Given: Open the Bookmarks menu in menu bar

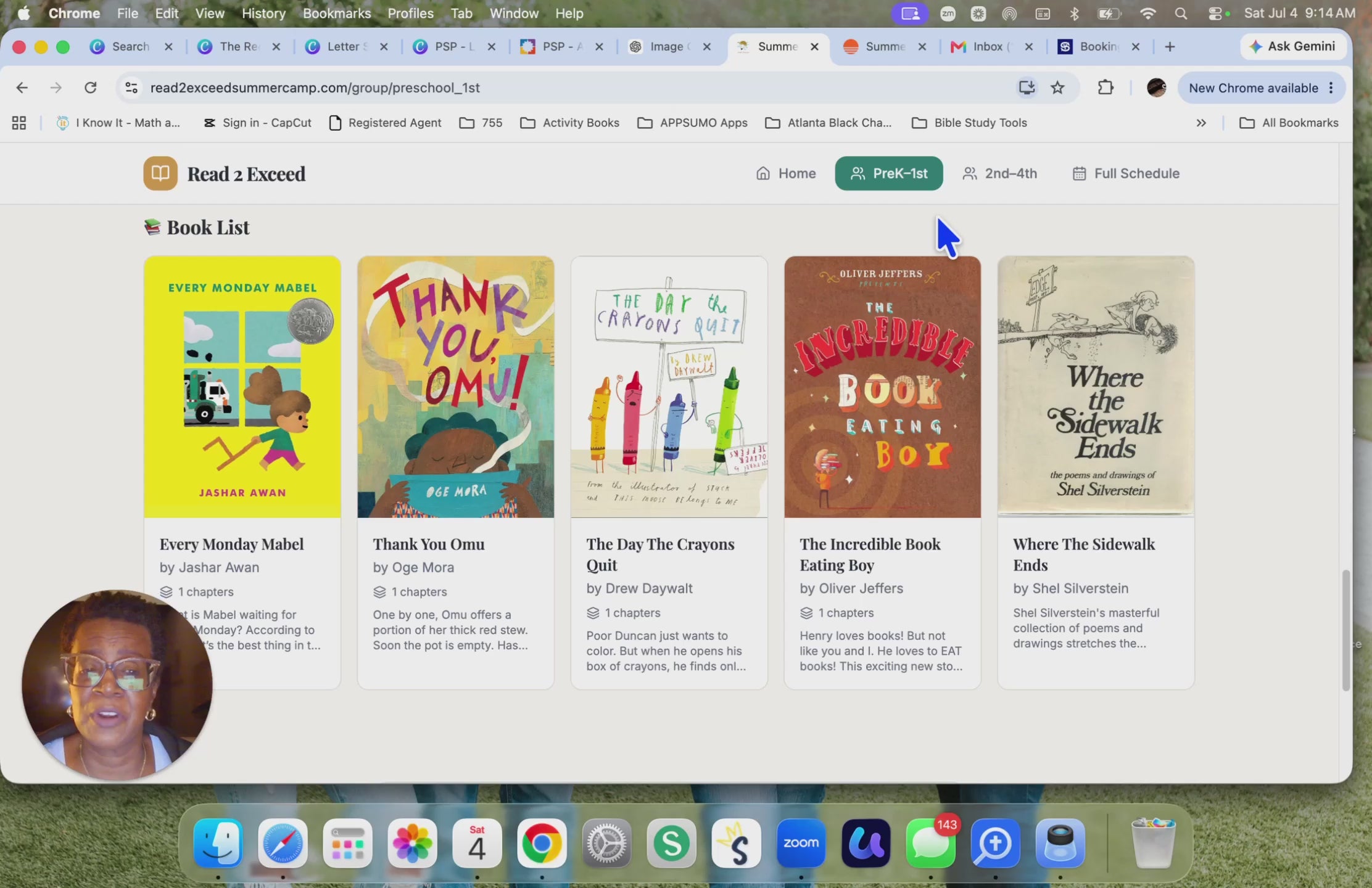Looking at the screenshot, I should (337, 13).
